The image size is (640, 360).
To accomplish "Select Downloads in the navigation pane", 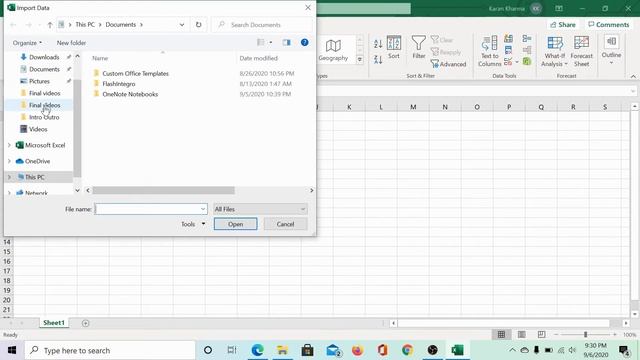I will click(x=44, y=57).
